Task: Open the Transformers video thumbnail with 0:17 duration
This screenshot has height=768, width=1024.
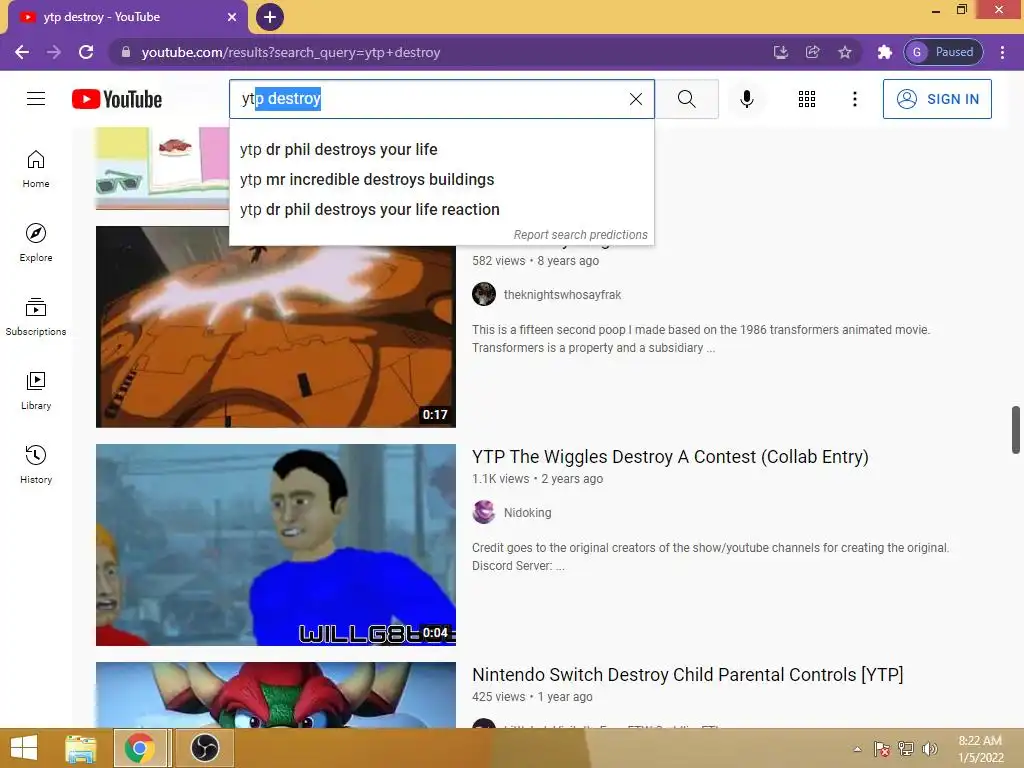Action: tap(276, 327)
